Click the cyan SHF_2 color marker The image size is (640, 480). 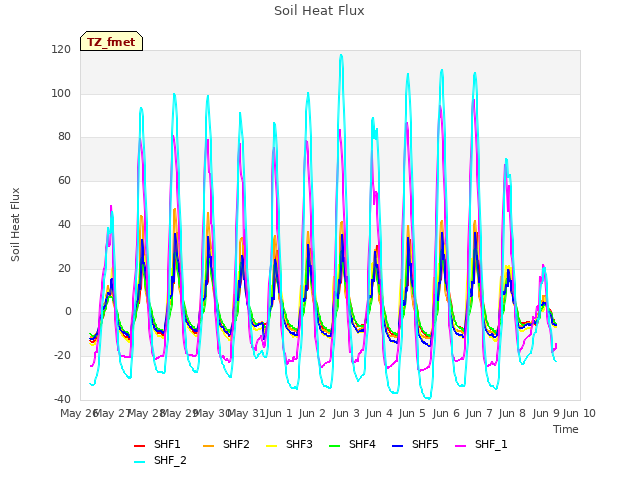[140, 462]
